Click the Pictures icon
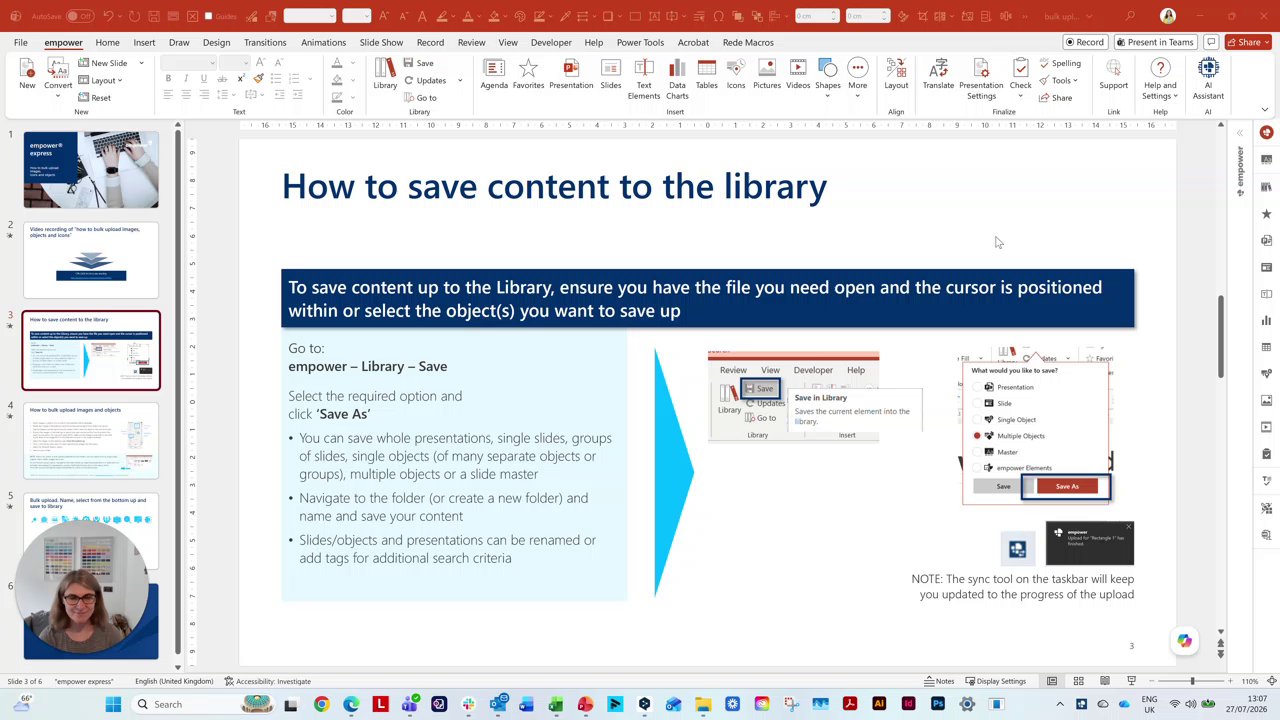Screen dimensions: 1280x720 pos(767,75)
